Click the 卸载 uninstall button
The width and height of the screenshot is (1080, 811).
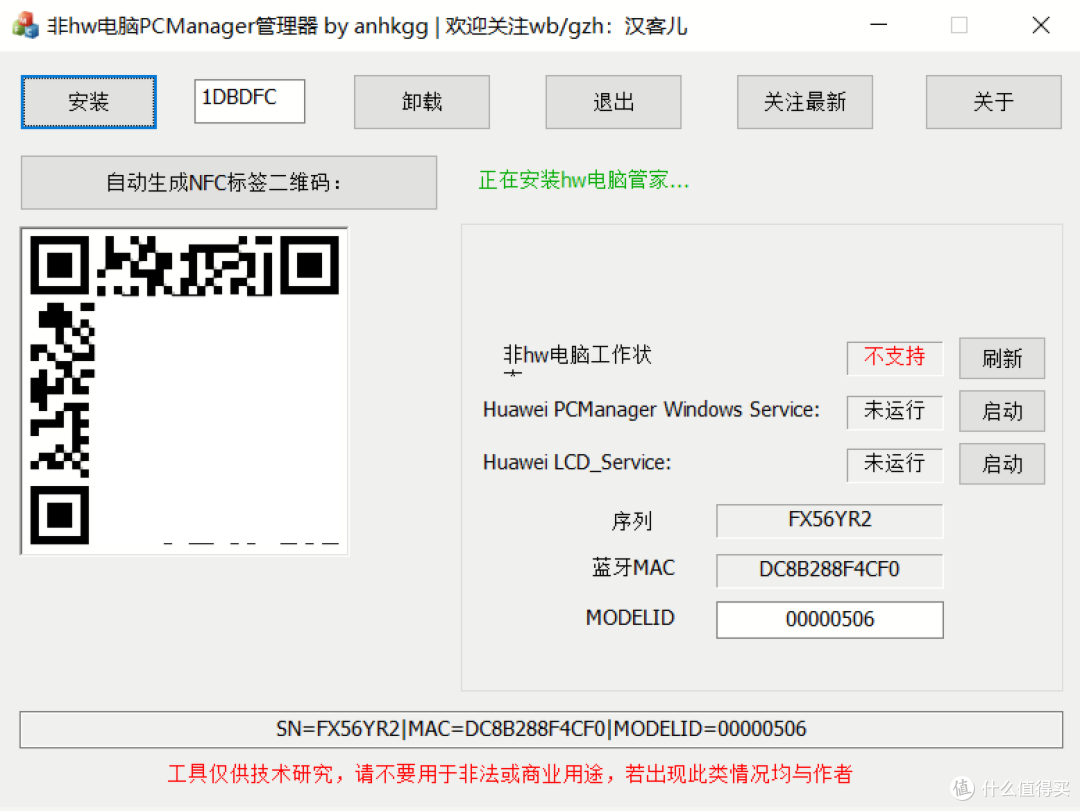tap(422, 102)
